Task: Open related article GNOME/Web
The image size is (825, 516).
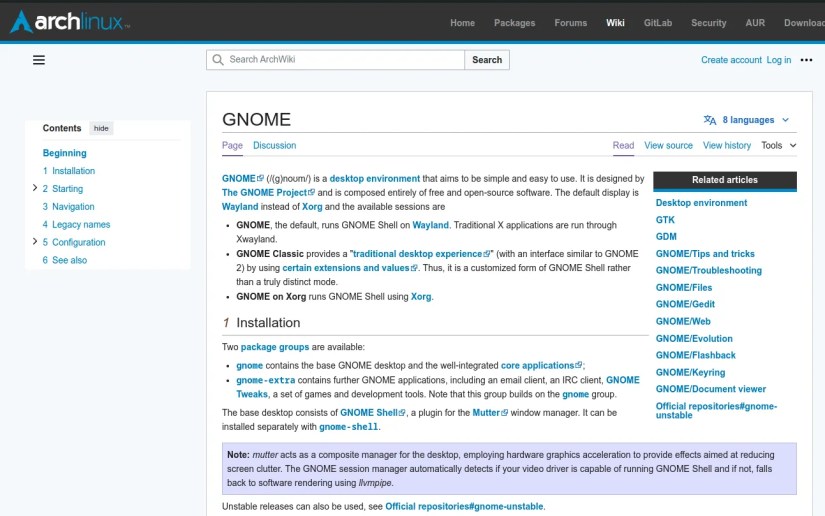Action: tap(683, 321)
